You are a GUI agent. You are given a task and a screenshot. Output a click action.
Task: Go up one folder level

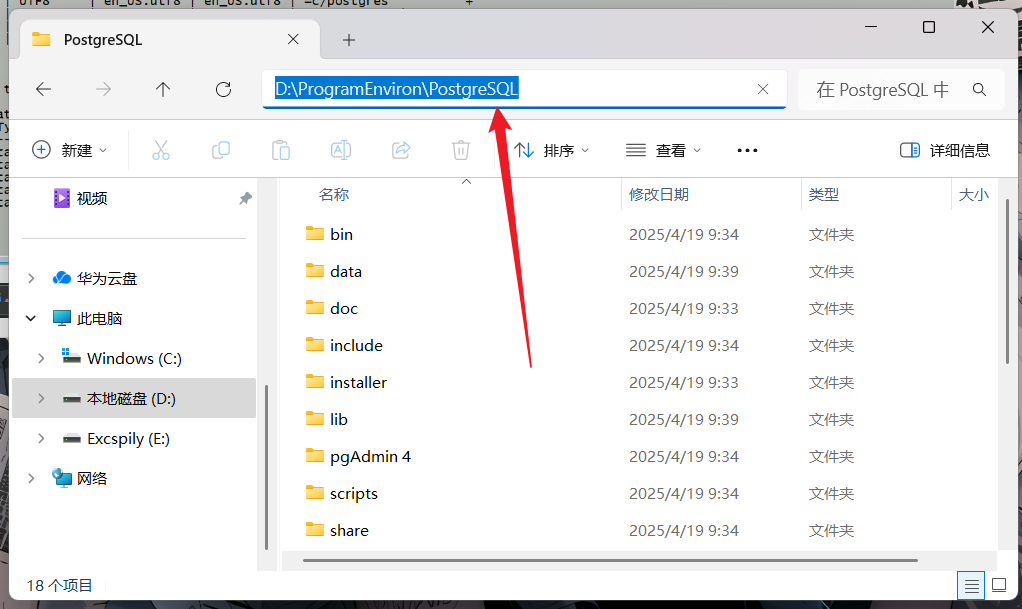(163, 89)
